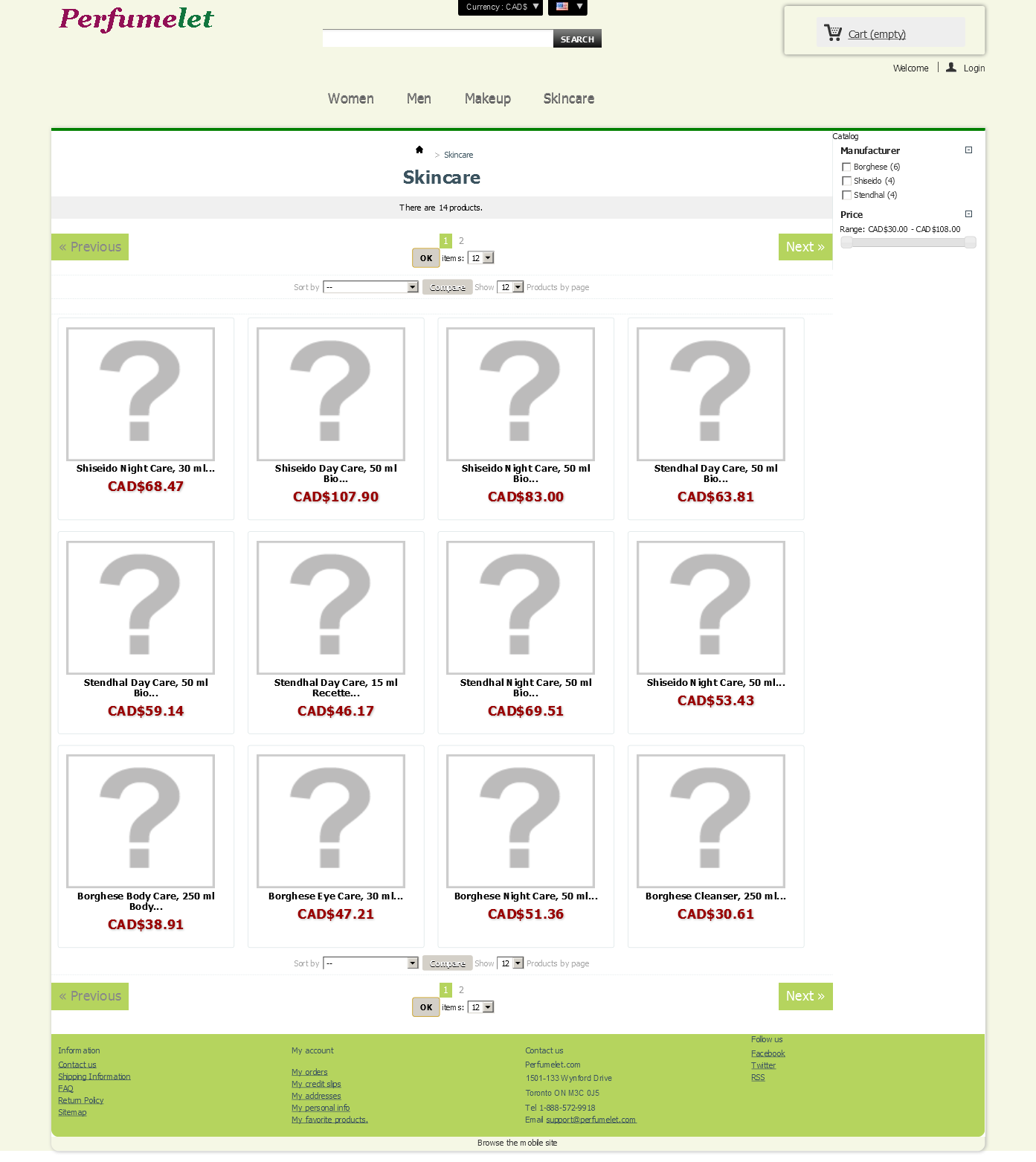Check the Stendhal manufacturer filter
Viewport: 1036px width, 1162px height.
pyautogui.click(x=846, y=196)
